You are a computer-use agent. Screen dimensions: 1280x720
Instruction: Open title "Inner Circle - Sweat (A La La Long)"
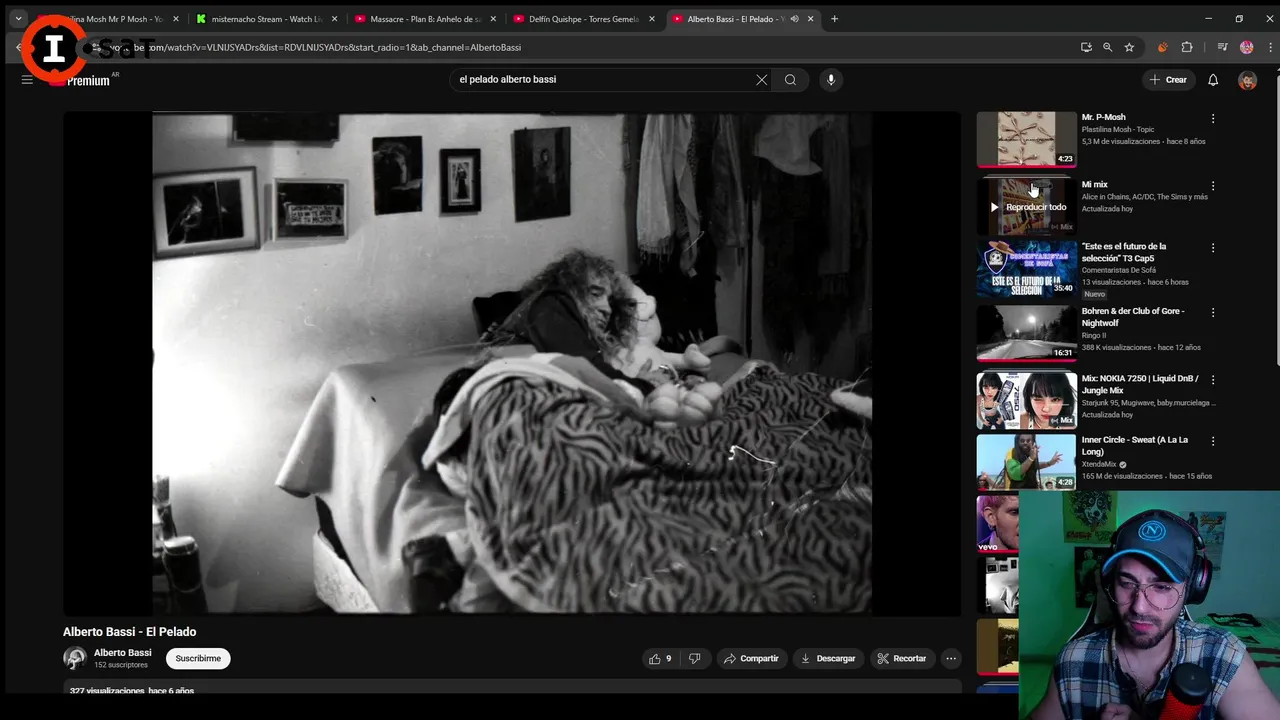tap(1135, 446)
